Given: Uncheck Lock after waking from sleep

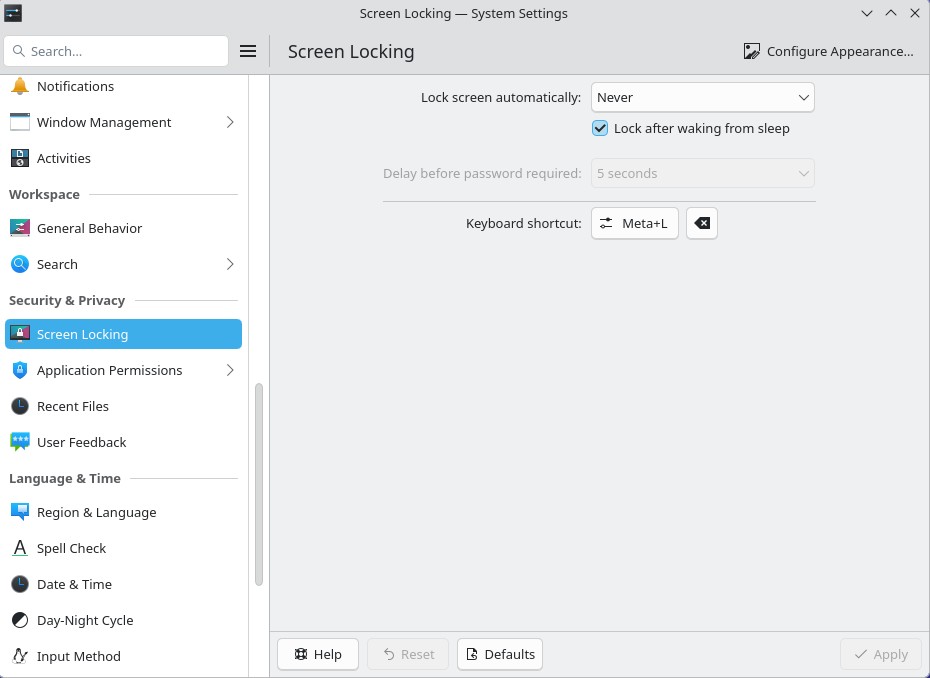Looking at the screenshot, I should click(600, 128).
